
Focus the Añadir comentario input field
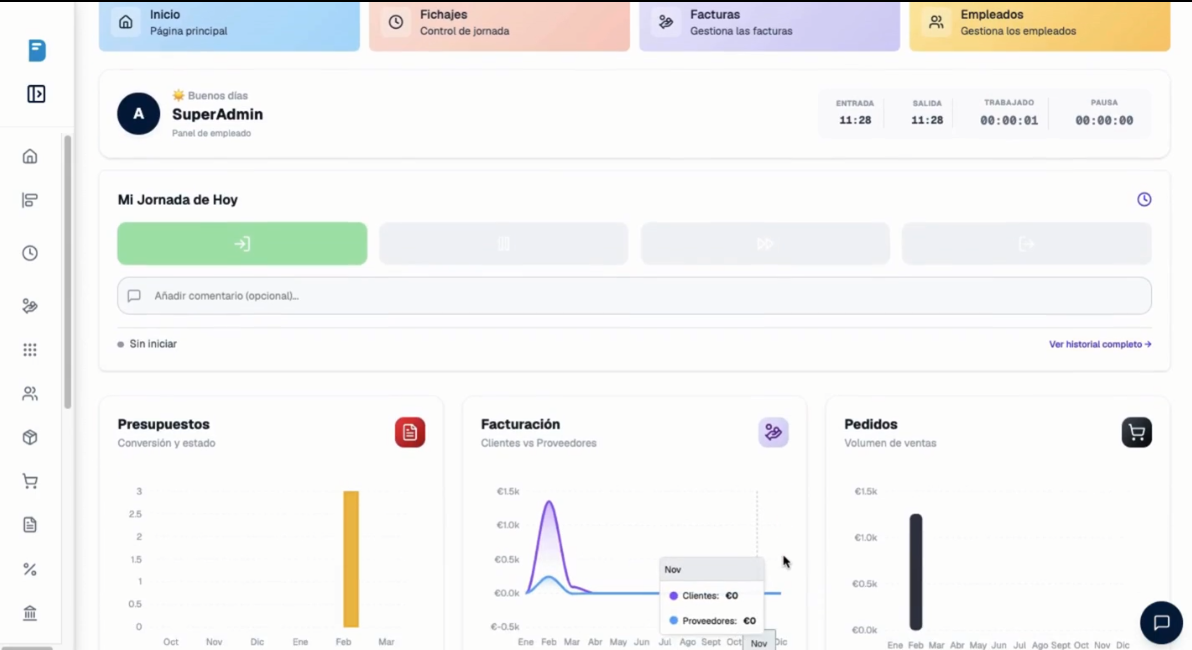[x=634, y=296]
